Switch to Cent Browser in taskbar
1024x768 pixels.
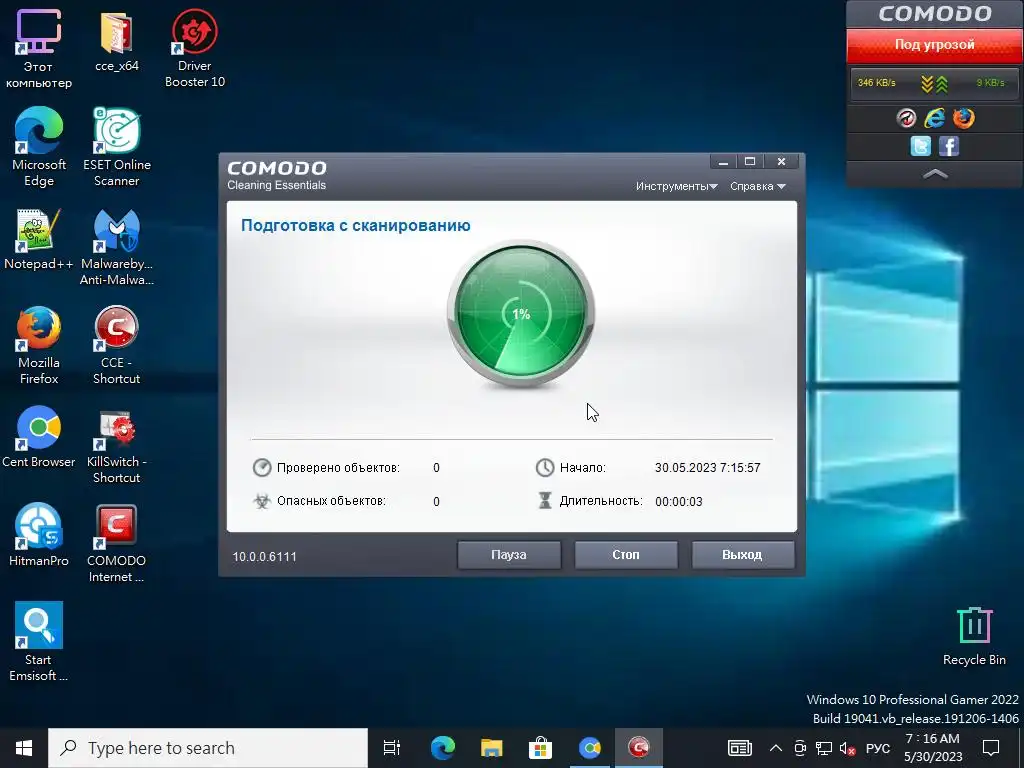click(590, 748)
